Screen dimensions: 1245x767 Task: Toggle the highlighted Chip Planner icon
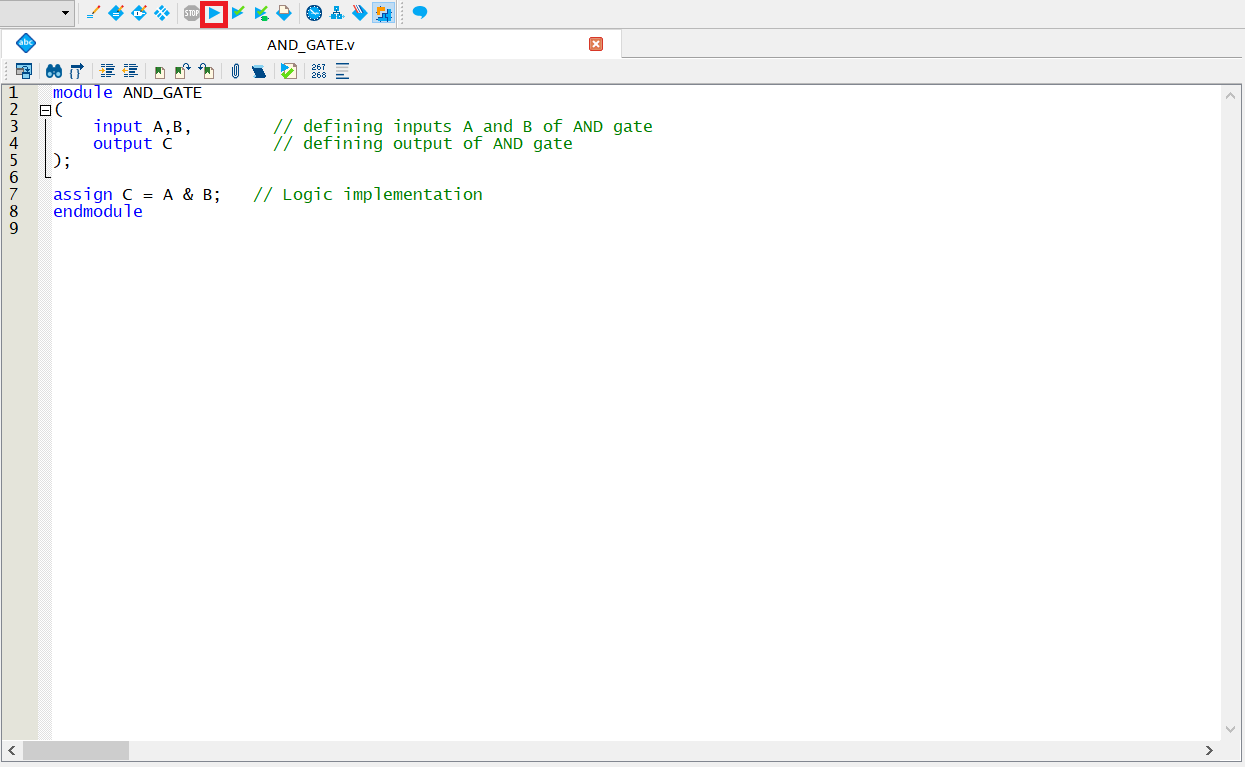pyautogui.click(x=382, y=13)
